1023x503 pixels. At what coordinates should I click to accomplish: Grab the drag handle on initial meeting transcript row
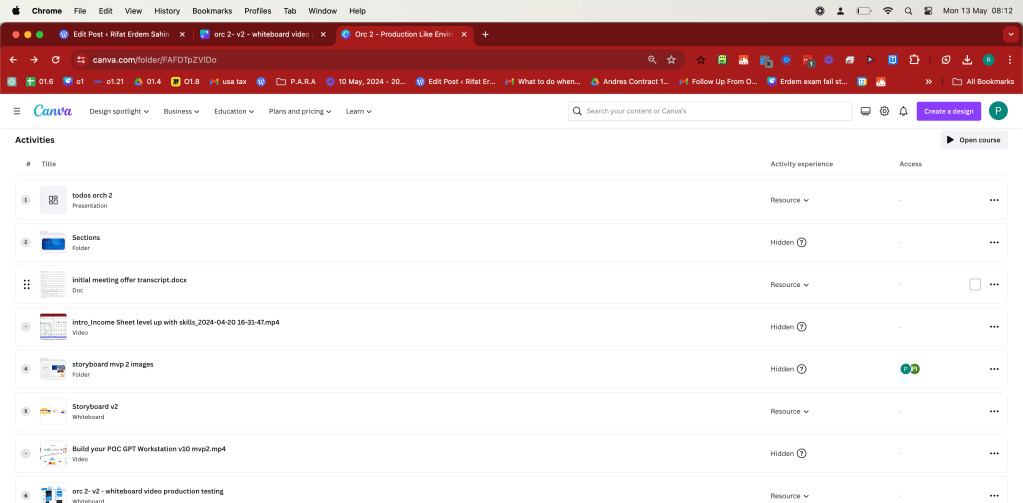click(26, 284)
